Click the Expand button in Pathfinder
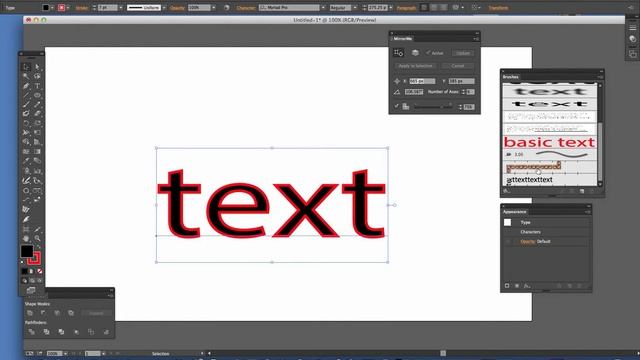This screenshot has width=640, height=360. pos(96,313)
